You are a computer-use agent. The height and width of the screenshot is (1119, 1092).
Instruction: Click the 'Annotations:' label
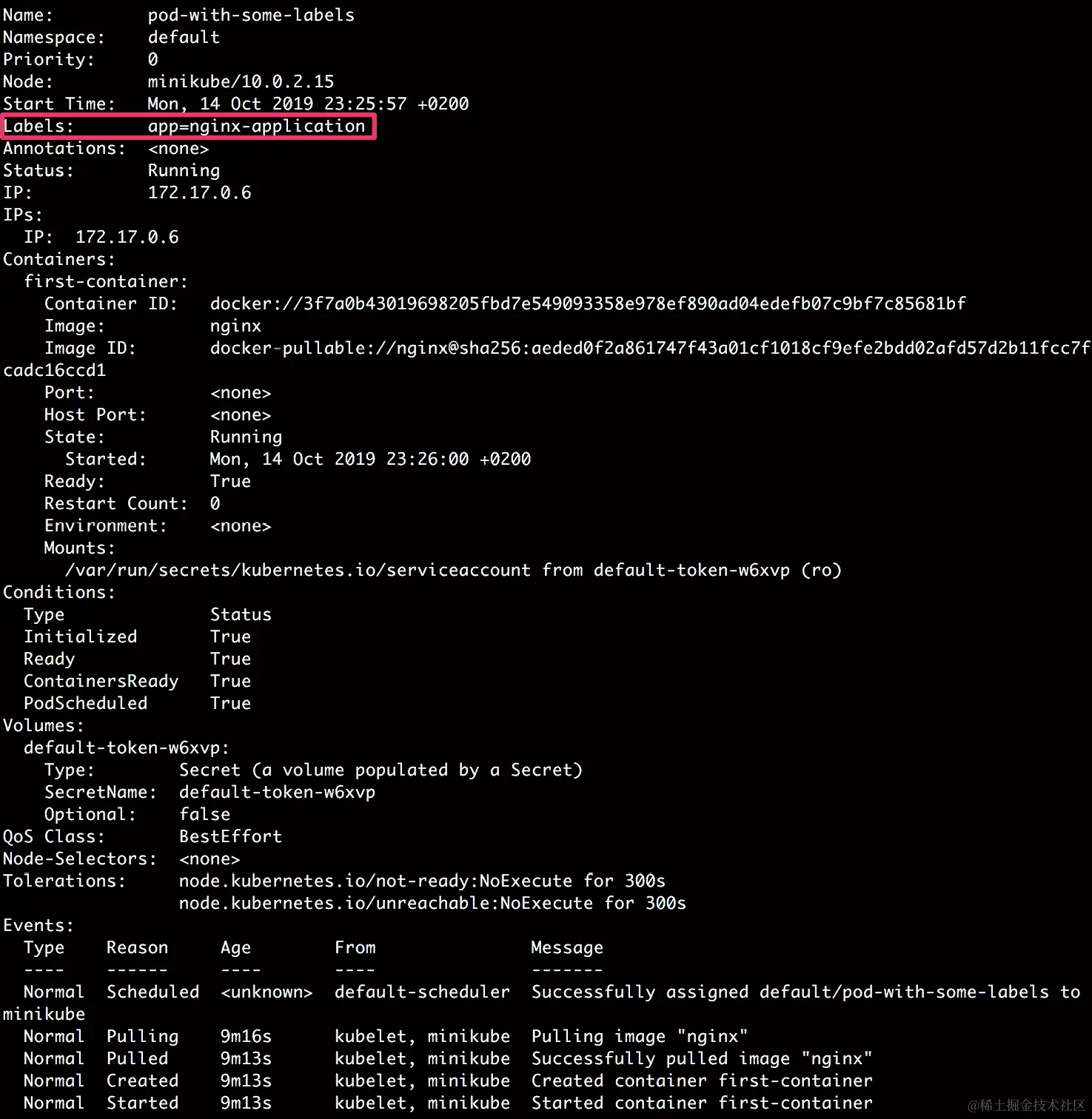tap(64, 148)
